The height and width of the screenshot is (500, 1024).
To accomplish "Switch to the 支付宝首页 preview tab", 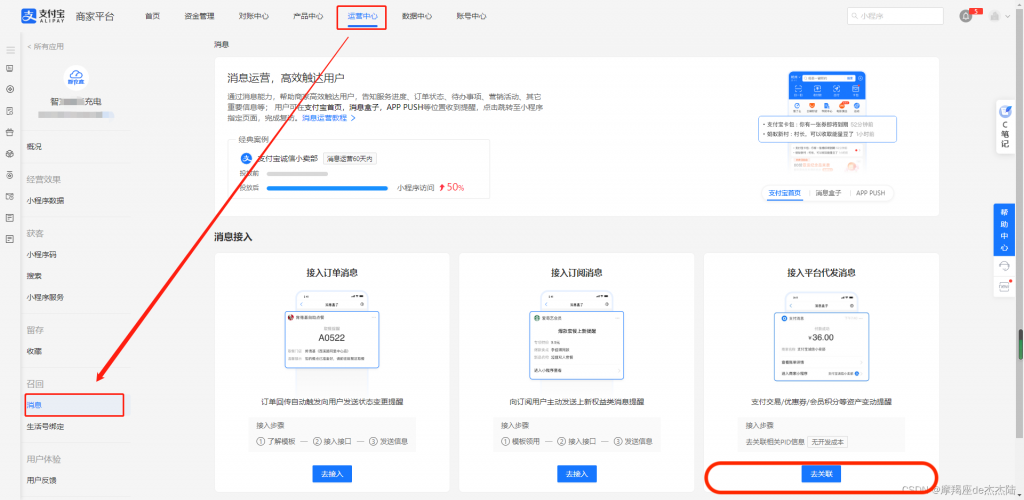I will 784,193.
